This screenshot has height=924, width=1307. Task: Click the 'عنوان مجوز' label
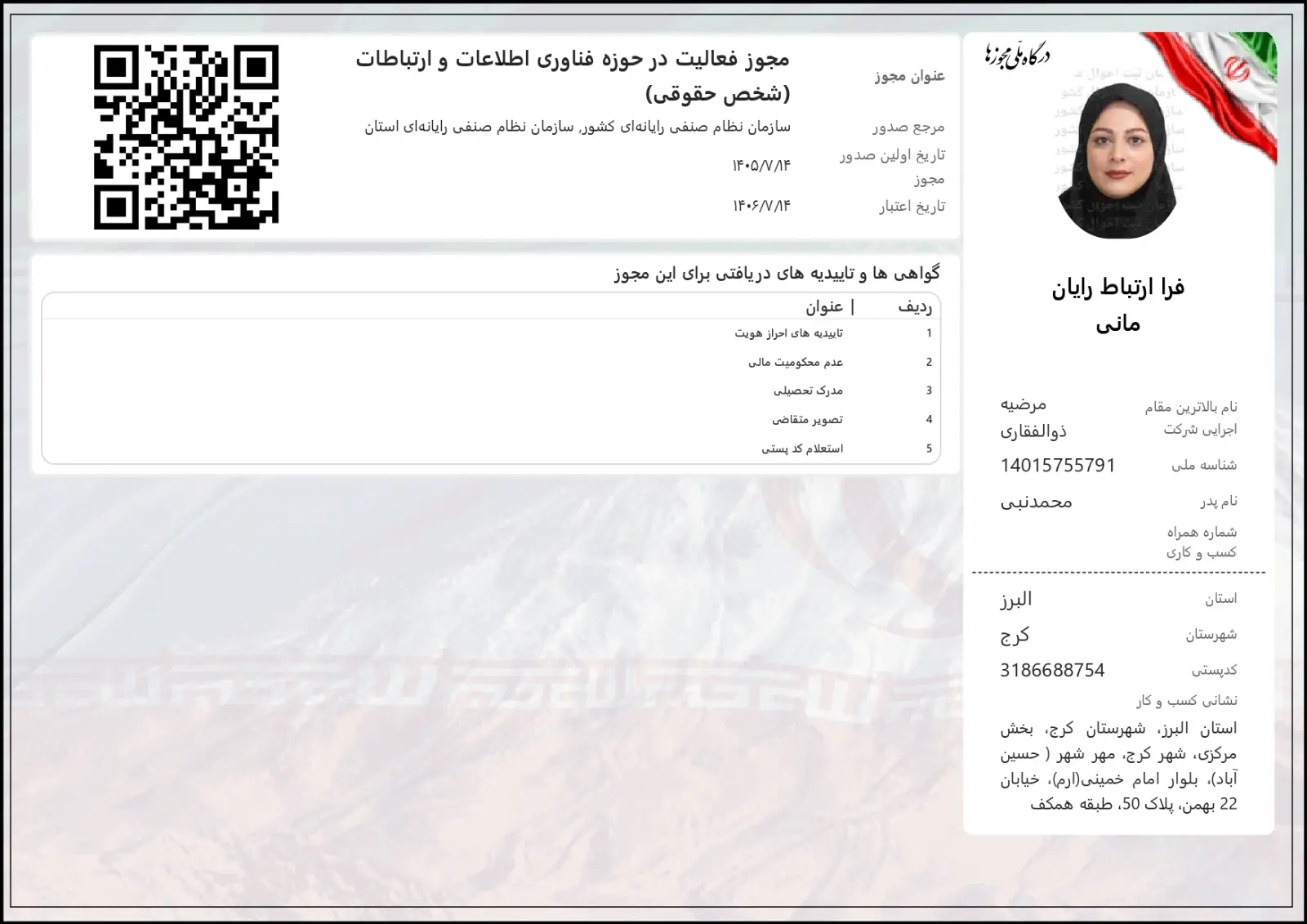909,76
